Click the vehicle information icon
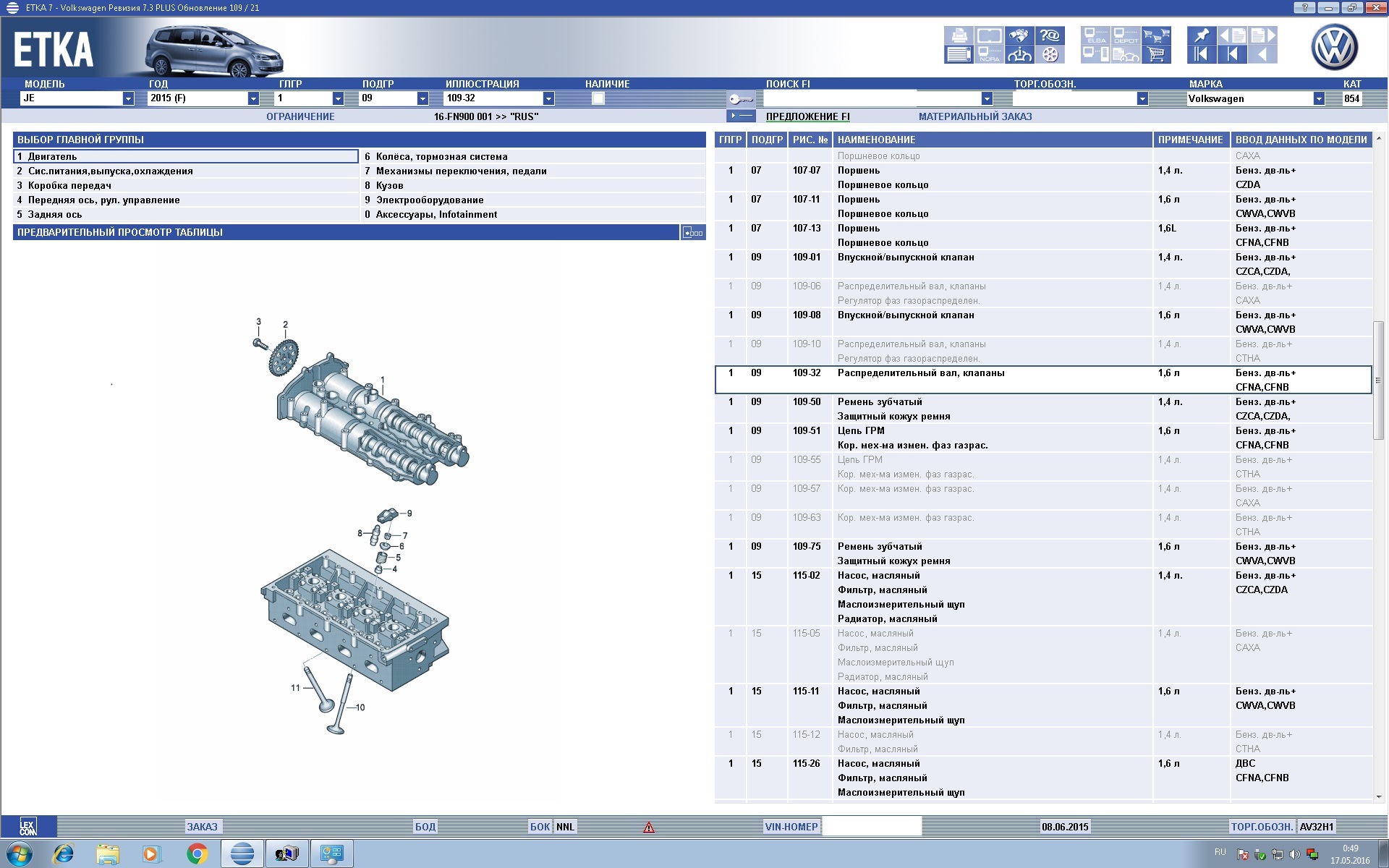Screen dimensions: 1389x868 tap(1019, 54)
